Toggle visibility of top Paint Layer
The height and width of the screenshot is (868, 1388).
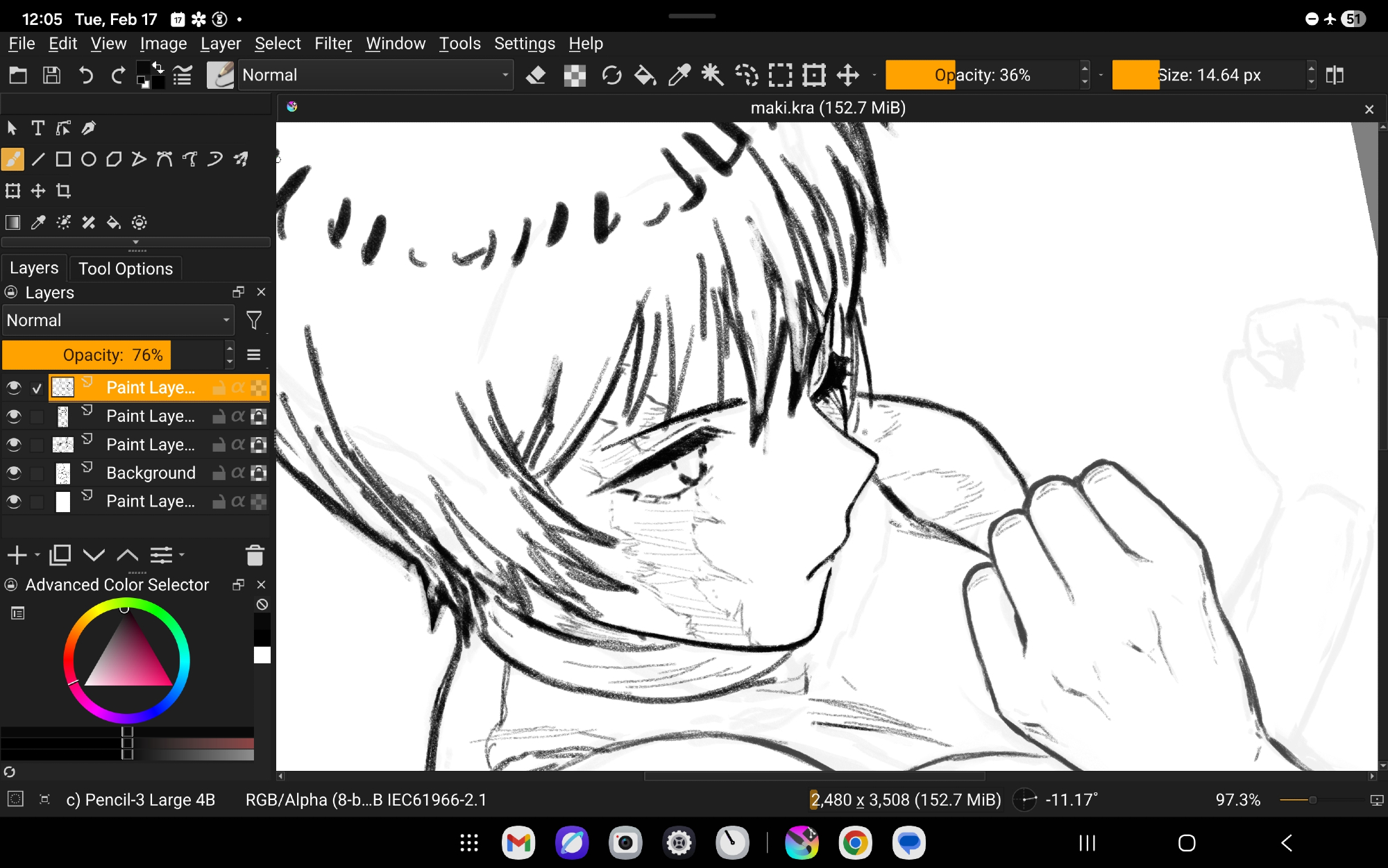14,388
